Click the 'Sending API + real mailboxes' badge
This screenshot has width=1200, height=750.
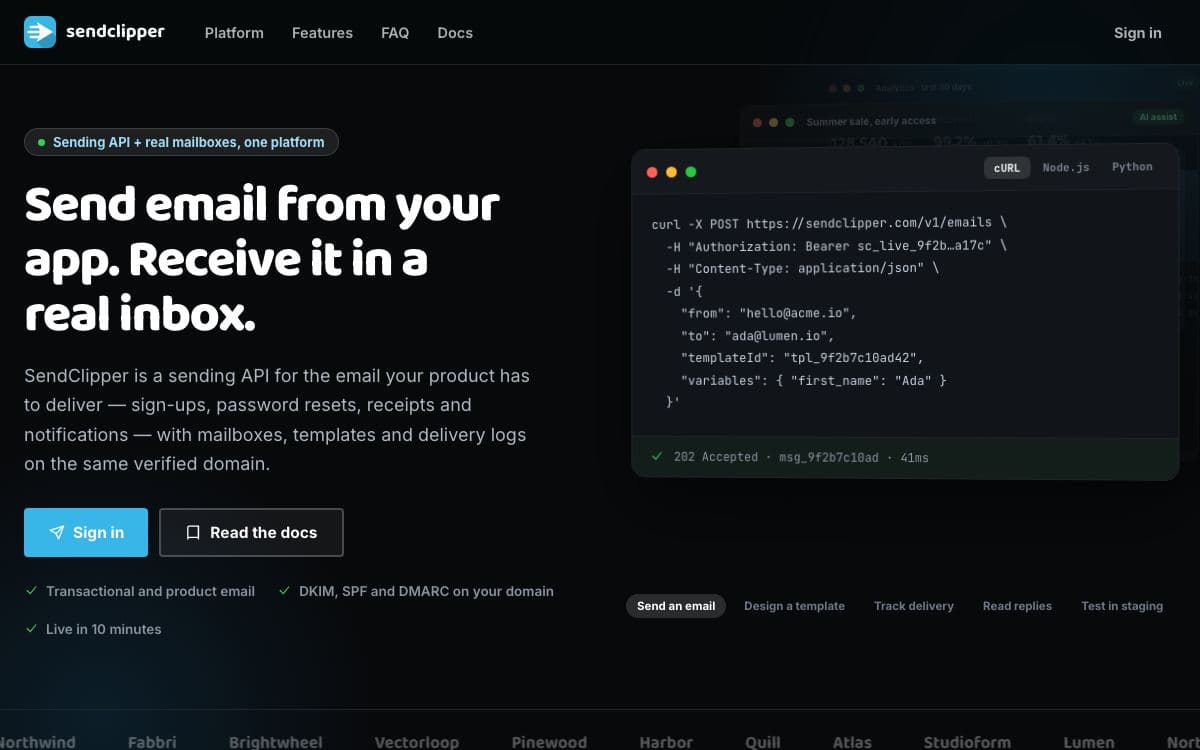181,142
